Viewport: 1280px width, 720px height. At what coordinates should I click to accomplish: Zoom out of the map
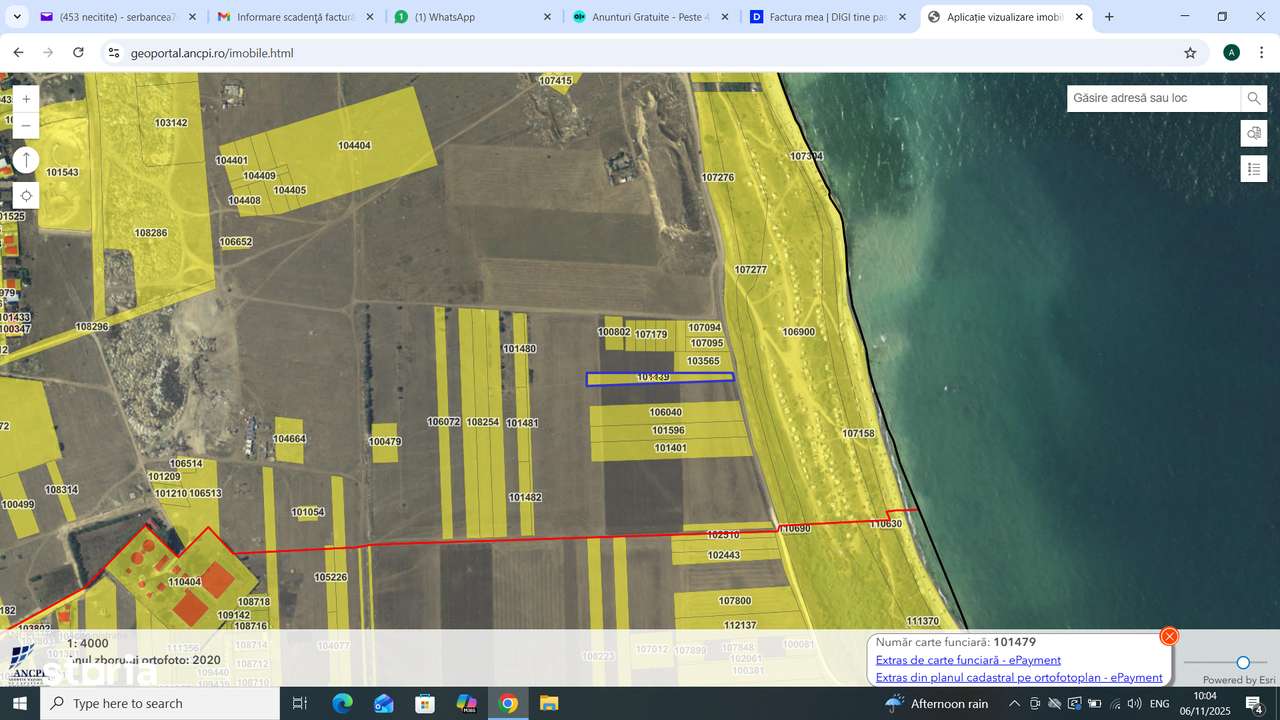pos(26,125)
